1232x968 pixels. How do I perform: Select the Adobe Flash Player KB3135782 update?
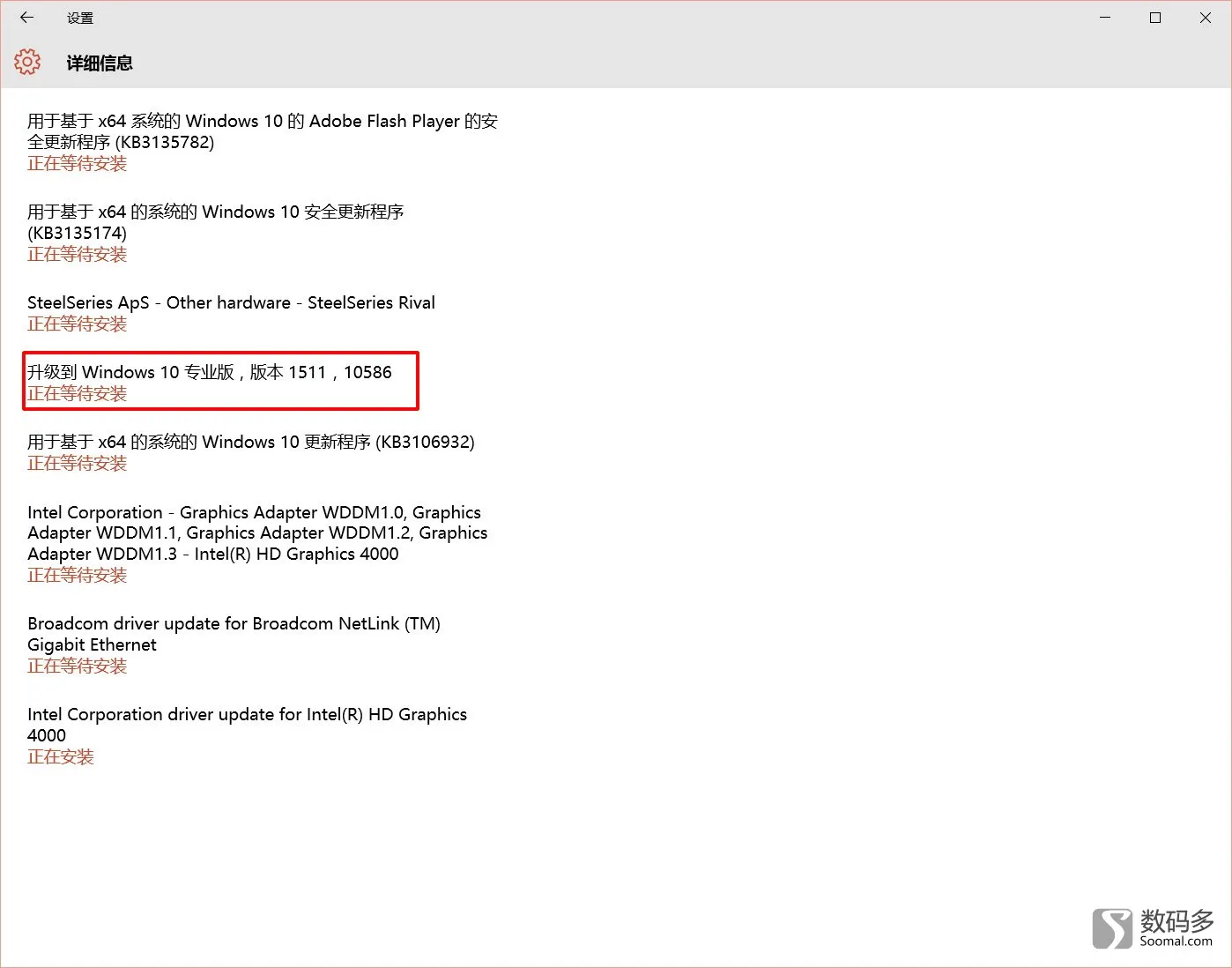coord(263,131)
